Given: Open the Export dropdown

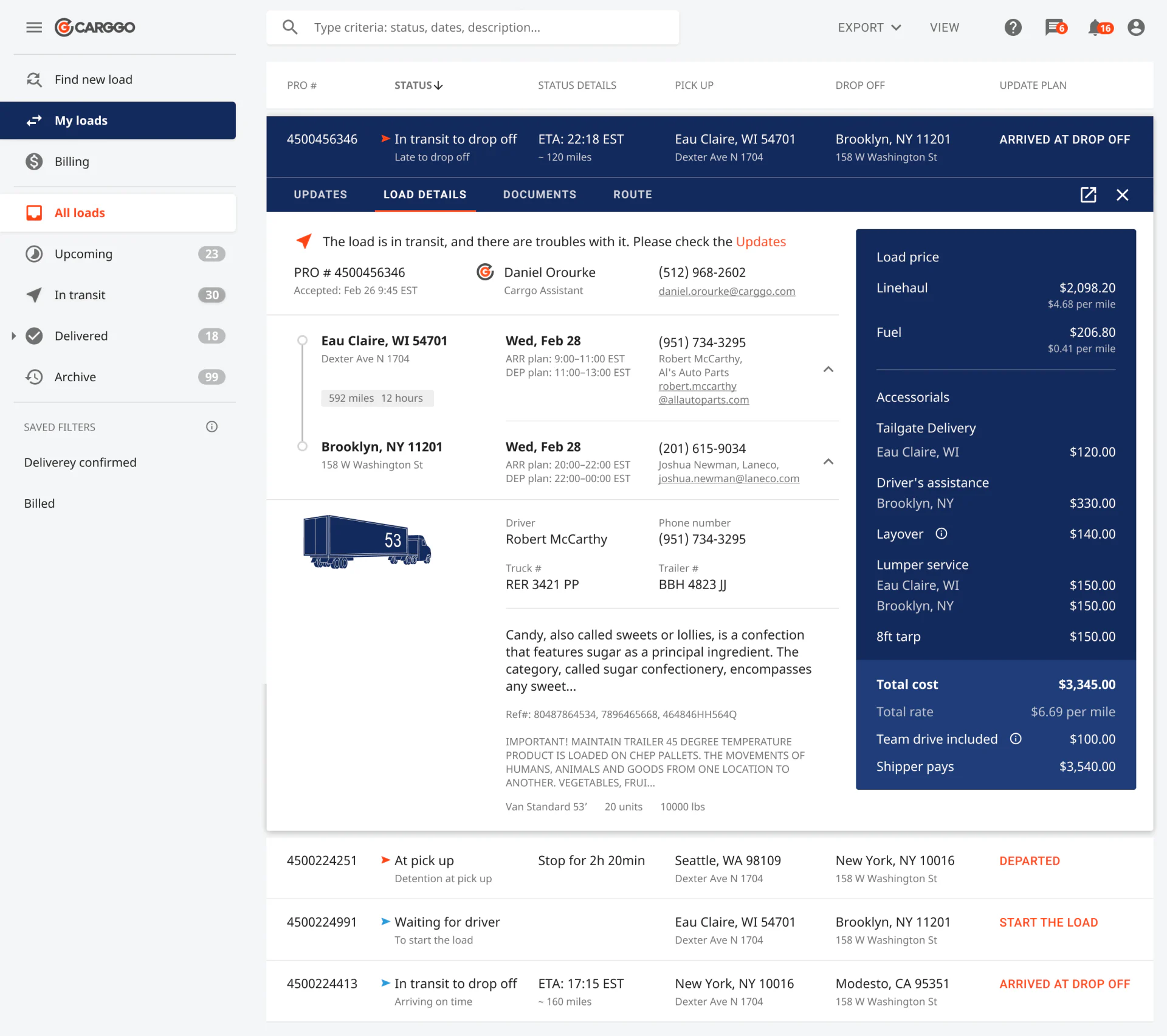Looking at the screenshot, I should [x=869, y=27].
